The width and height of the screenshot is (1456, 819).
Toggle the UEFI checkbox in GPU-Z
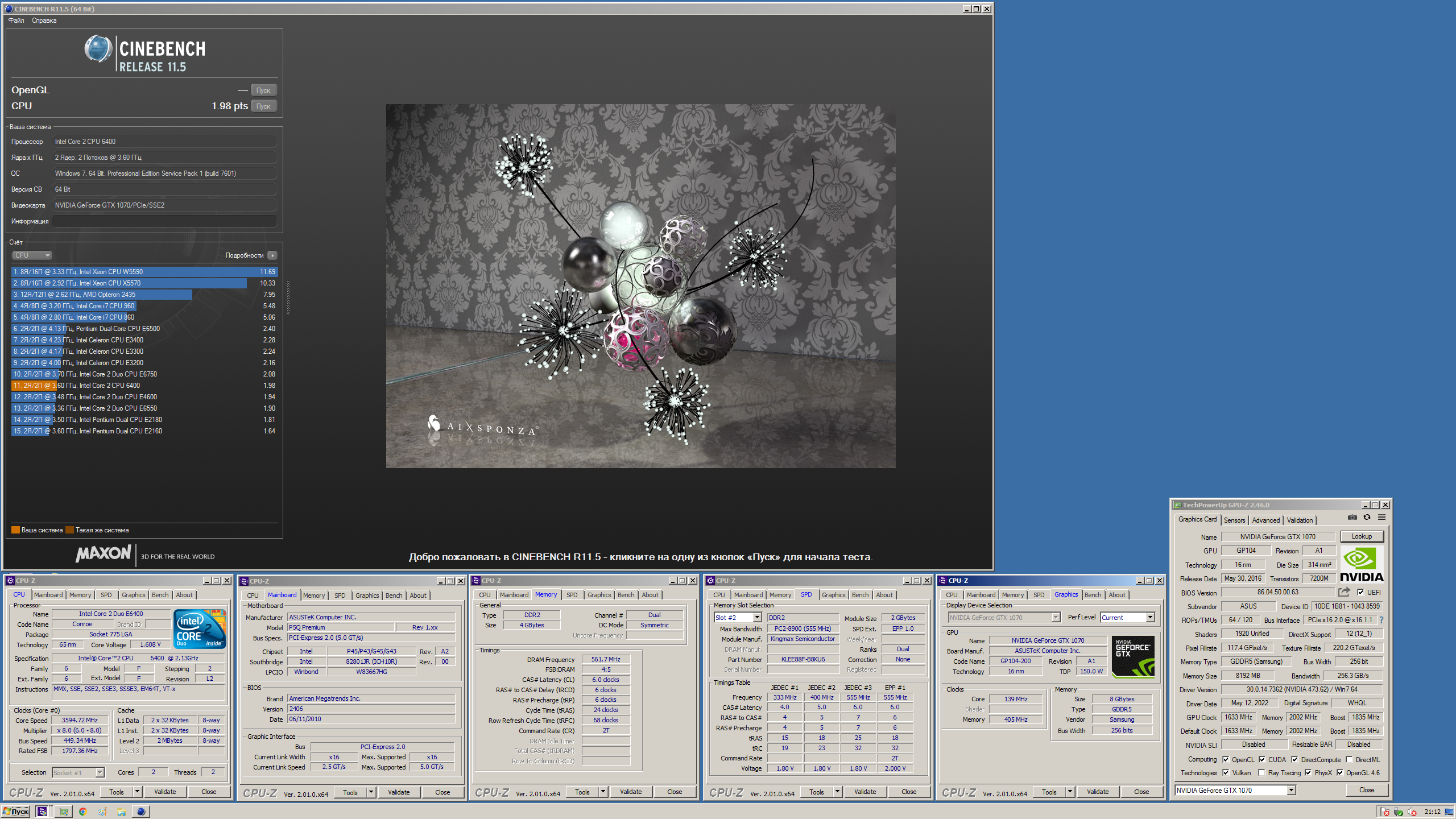(x=1360, y=592)
